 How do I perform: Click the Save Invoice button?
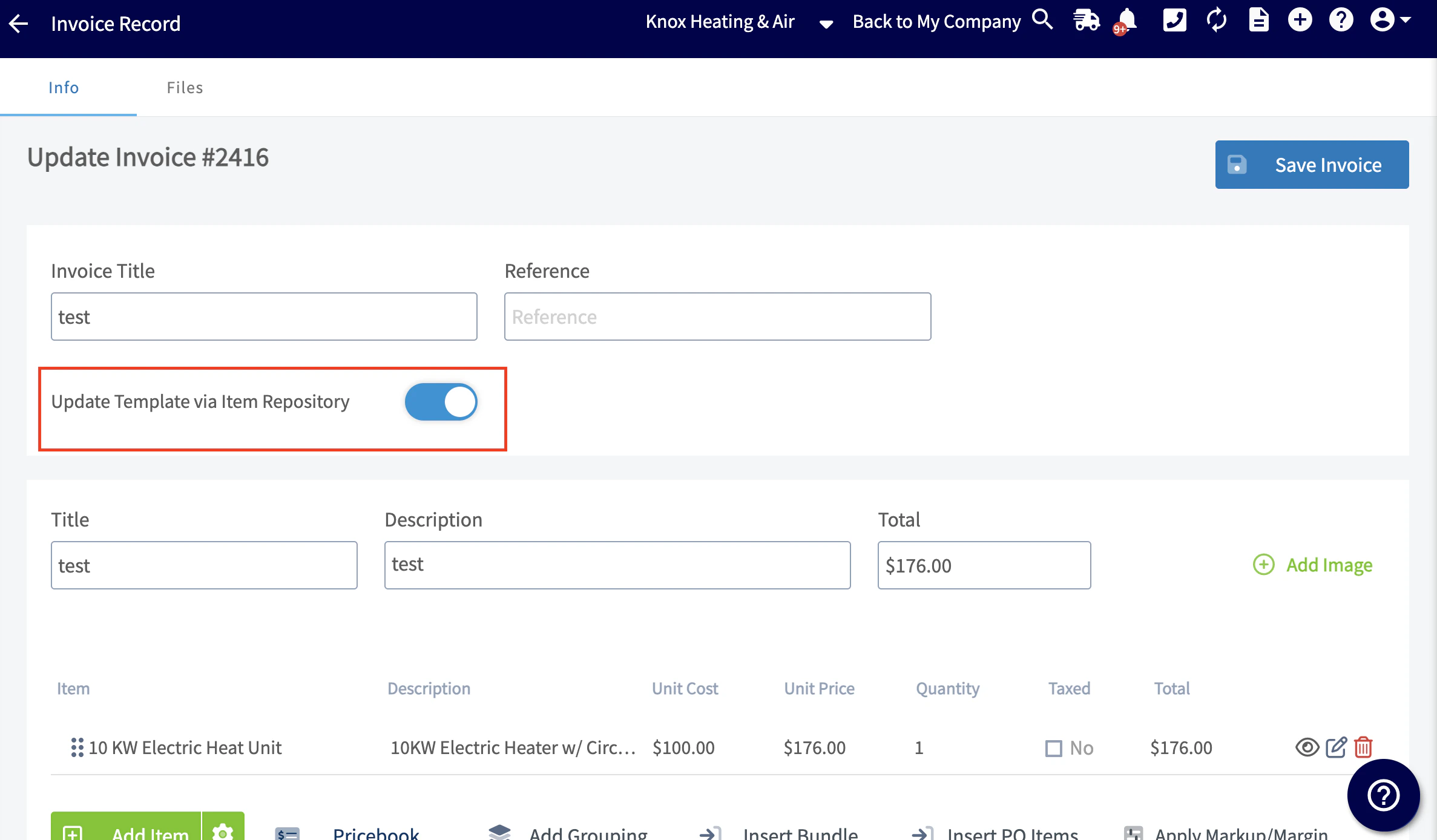pyautogui.click(x=1312, y=165)
